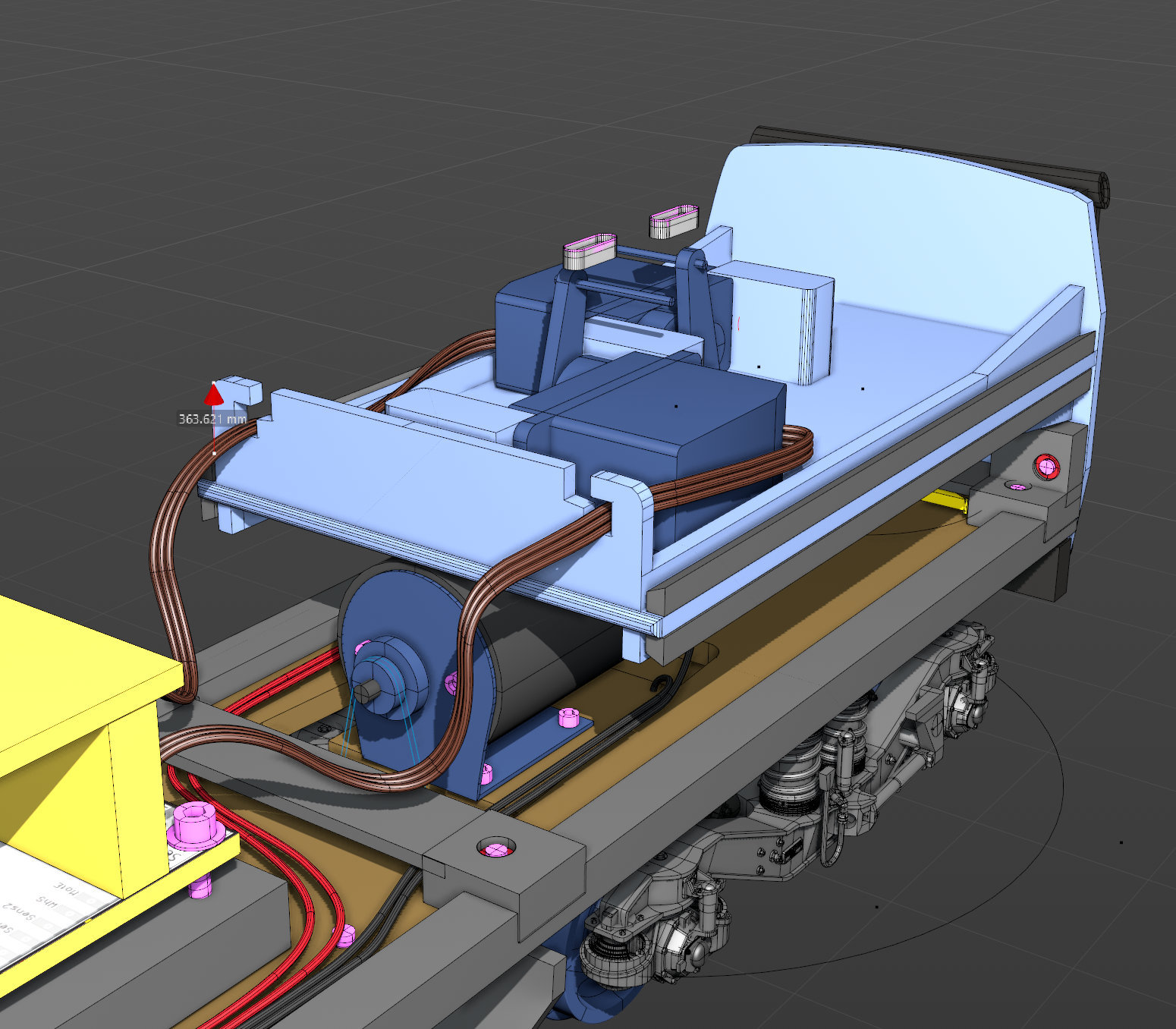
Task: Select the red ring bolt on rear bracket
Action: 1047,465
